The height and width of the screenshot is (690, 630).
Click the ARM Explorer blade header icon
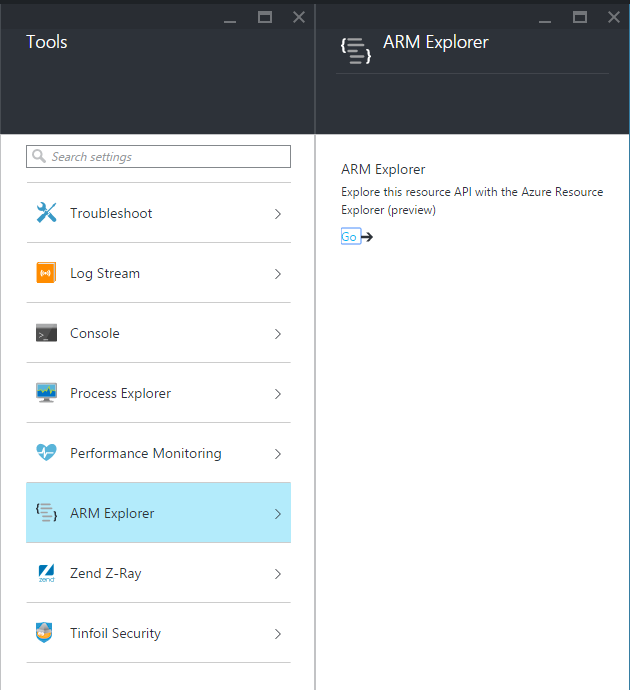click(356, 51)
